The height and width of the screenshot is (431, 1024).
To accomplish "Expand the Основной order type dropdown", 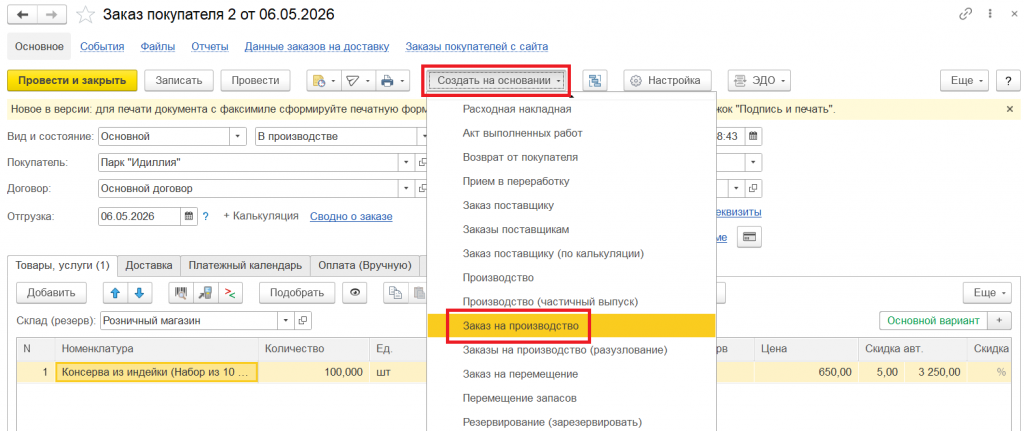I will point(237,136).
